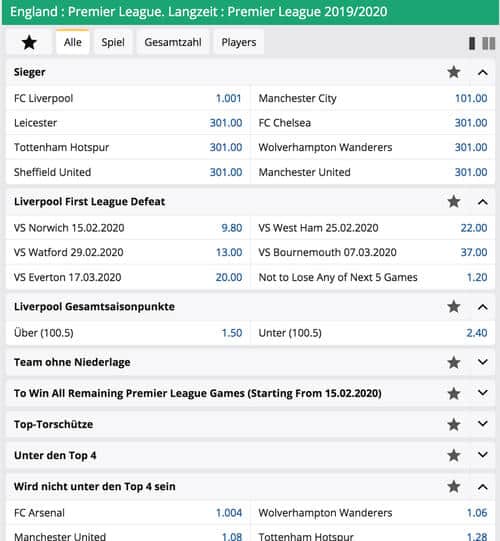Select VS Everton 17.03.2020 at 20.00
Image resolution: width=500 pixels, height=541 pixels.
[128, 277]
